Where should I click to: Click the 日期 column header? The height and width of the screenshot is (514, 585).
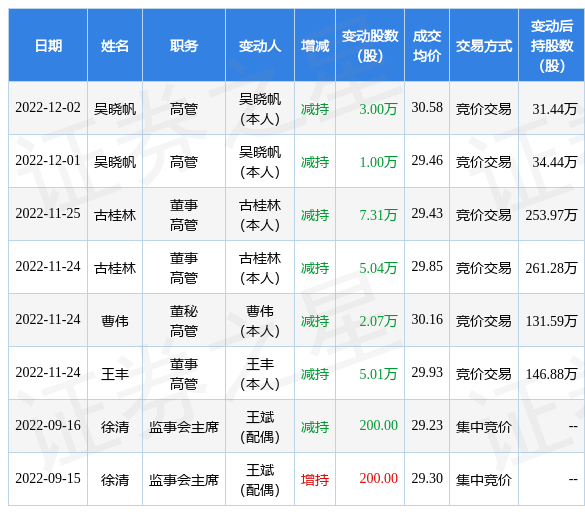[x=48, y=46]
